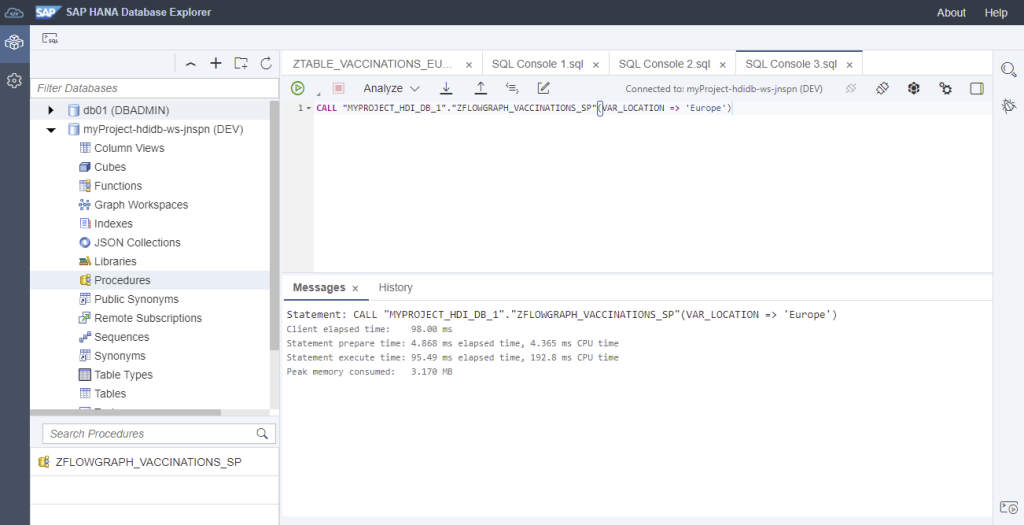This screenshot has width=1024, height=525.
Task: Open Remote Subscriptions in the tree
Action: 148,318
